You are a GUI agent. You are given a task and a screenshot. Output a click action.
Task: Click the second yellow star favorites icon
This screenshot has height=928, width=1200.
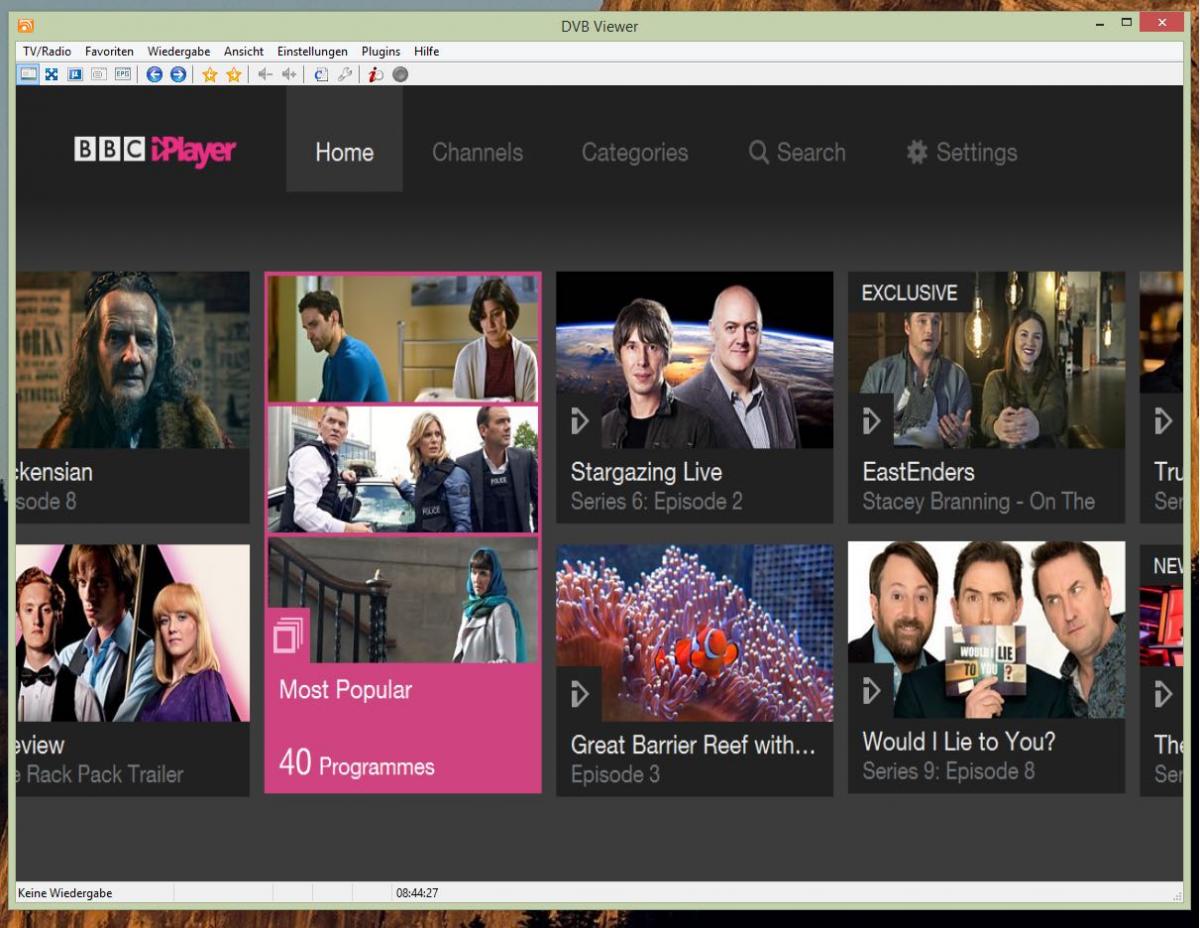(x=234, y=74)
